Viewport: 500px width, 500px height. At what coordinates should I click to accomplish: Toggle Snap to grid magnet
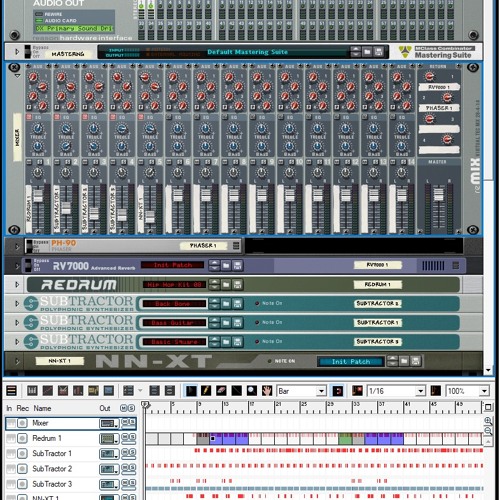[338, 390]
